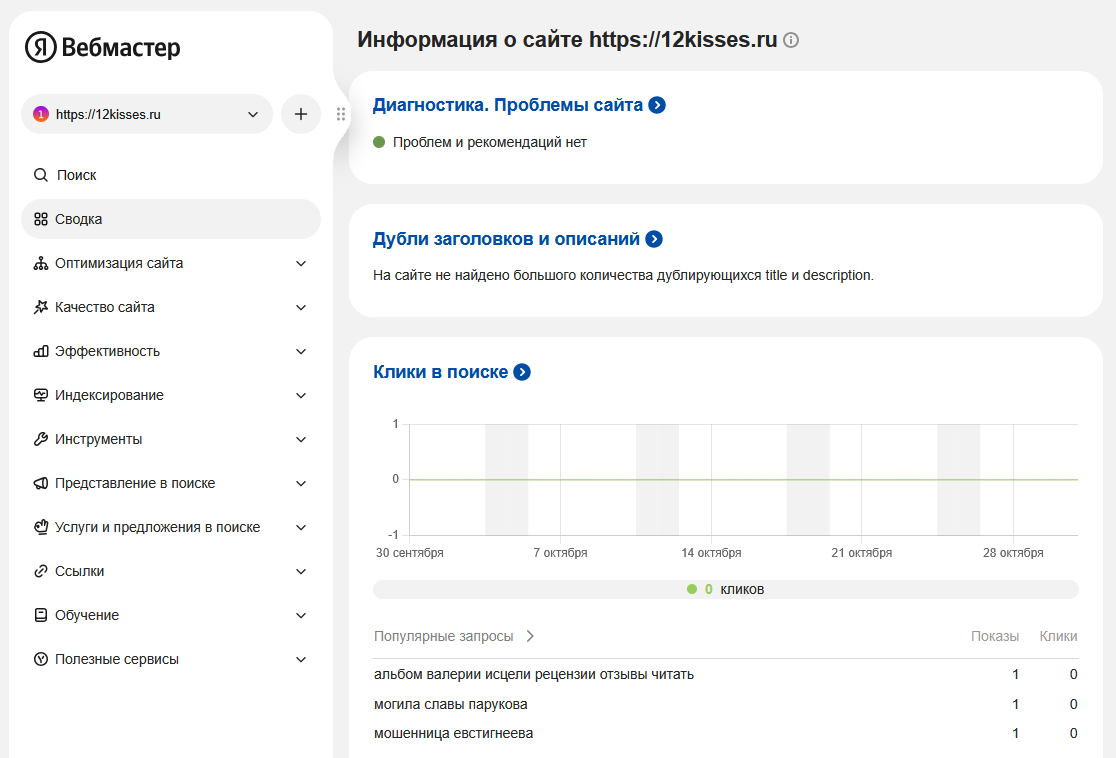The image size is (1116, 758).
Task: Click the magnifier icon next to Поиск
Action: (41, 175)
